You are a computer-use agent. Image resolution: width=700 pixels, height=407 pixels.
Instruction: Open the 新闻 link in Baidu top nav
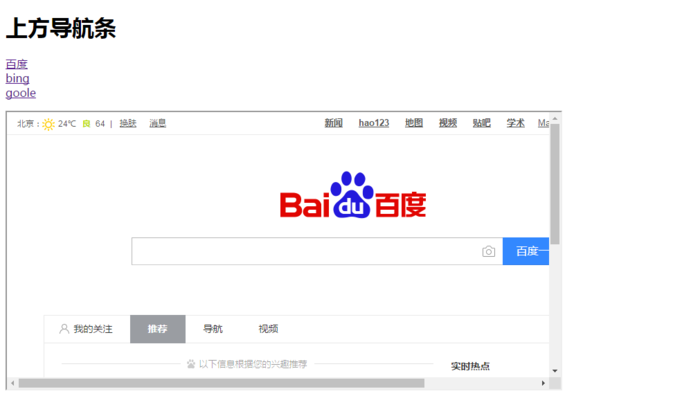pyautogui.click(x=333, y=123)
